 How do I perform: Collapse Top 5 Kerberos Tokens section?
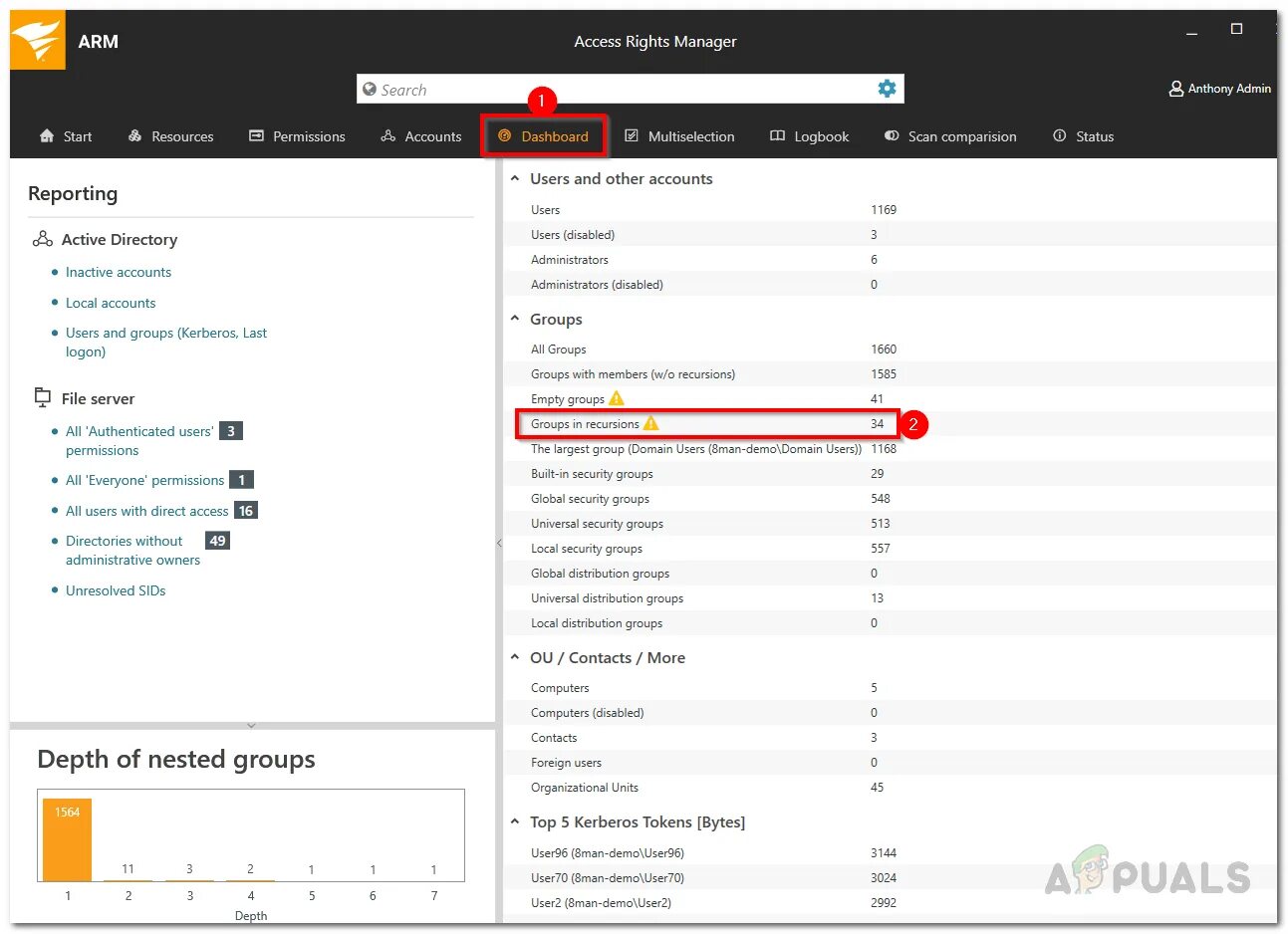[x=515, y=821]
